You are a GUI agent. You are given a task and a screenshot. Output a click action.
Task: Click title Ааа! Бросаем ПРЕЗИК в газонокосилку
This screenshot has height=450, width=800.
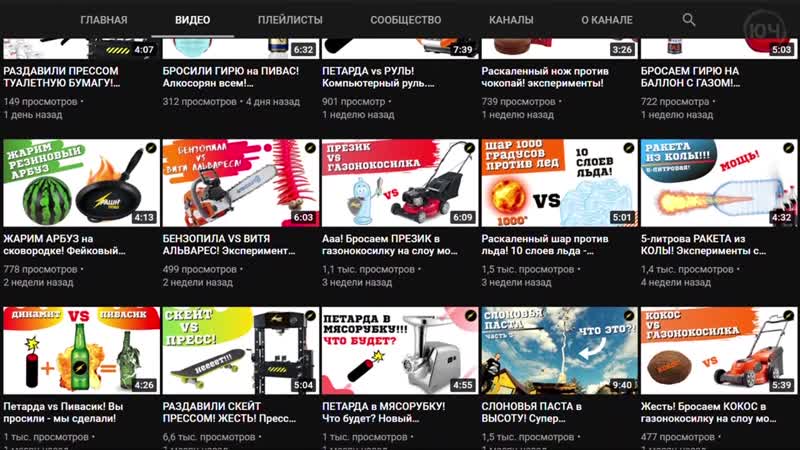tap(390, 244)
